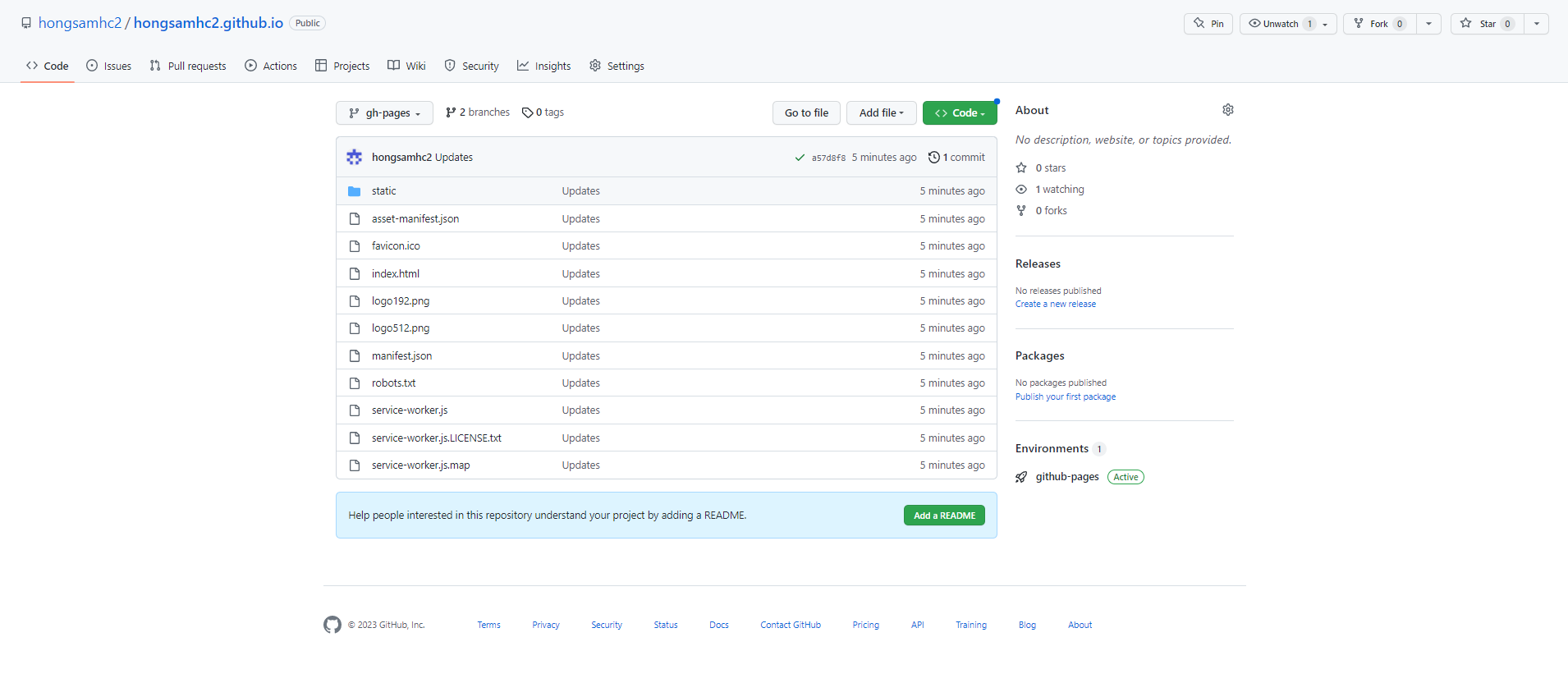
Task: Open the Projects tab
Action: (x=342, y=66)
